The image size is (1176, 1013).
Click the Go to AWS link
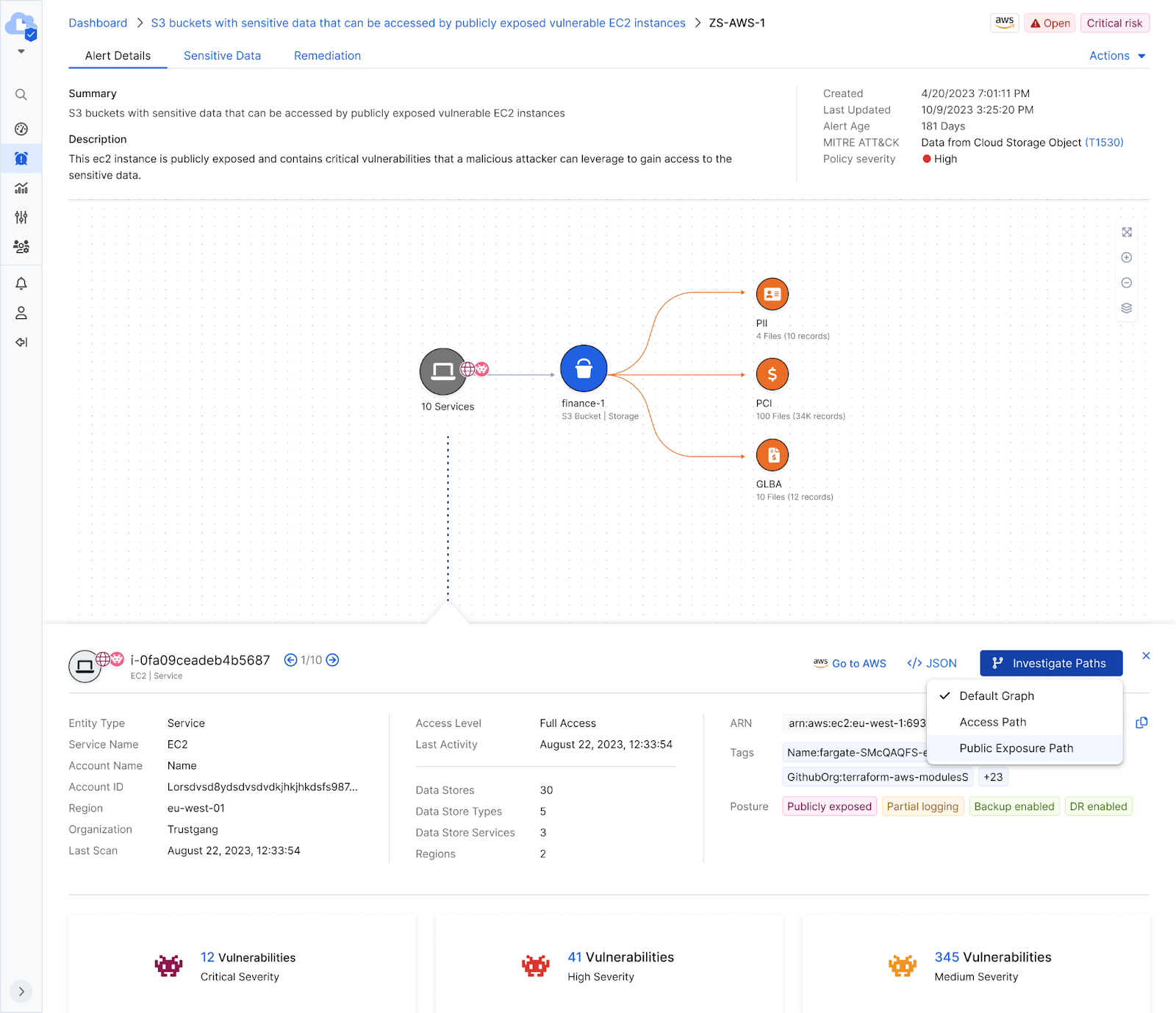850,663
